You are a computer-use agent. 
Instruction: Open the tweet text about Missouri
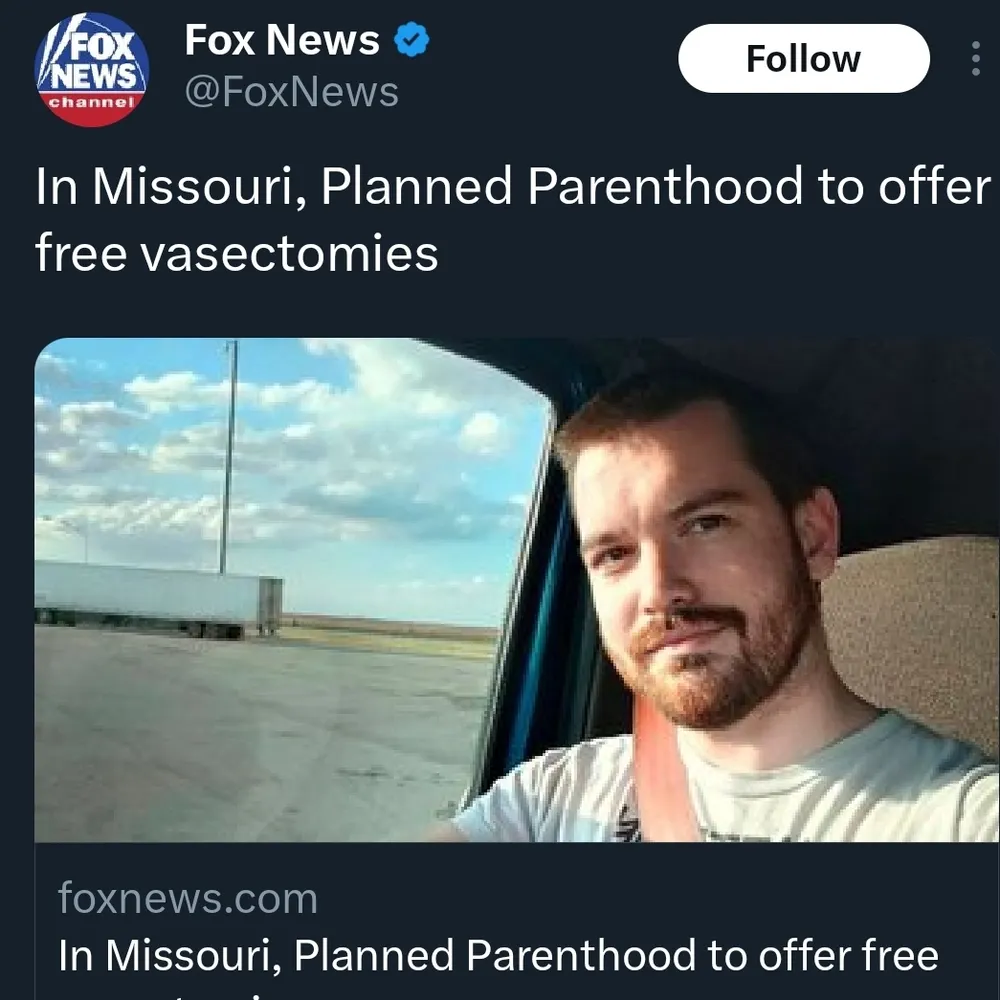tap(513, 219)
